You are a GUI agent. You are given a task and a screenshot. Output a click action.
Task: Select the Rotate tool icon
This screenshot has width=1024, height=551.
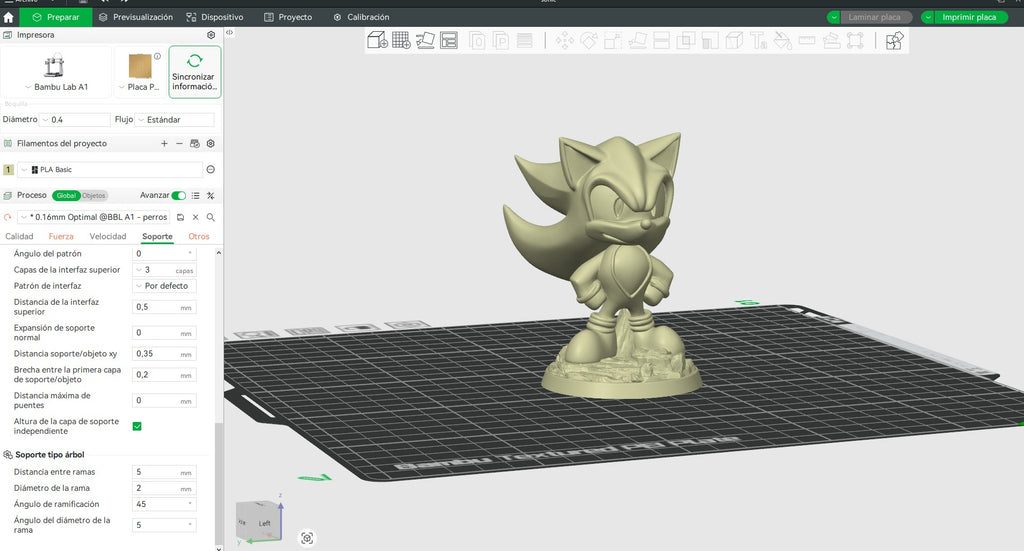589,40
